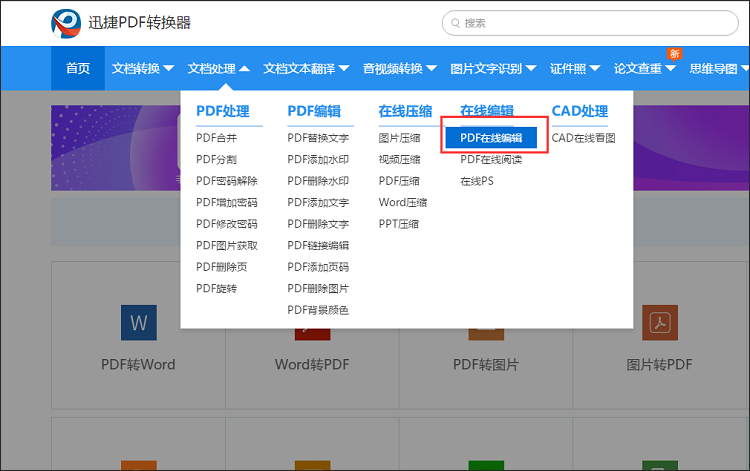
Task: Expand the 文档文本翻译 dropdown
Action: 306,69
